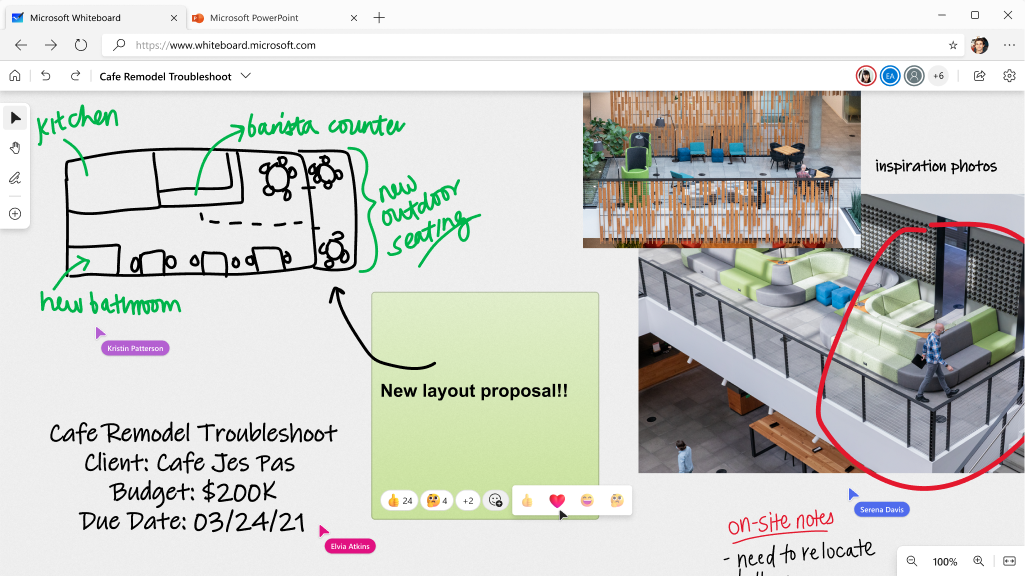Open the browser profile picture
1025x577 pixels.
tap(979, 45)
